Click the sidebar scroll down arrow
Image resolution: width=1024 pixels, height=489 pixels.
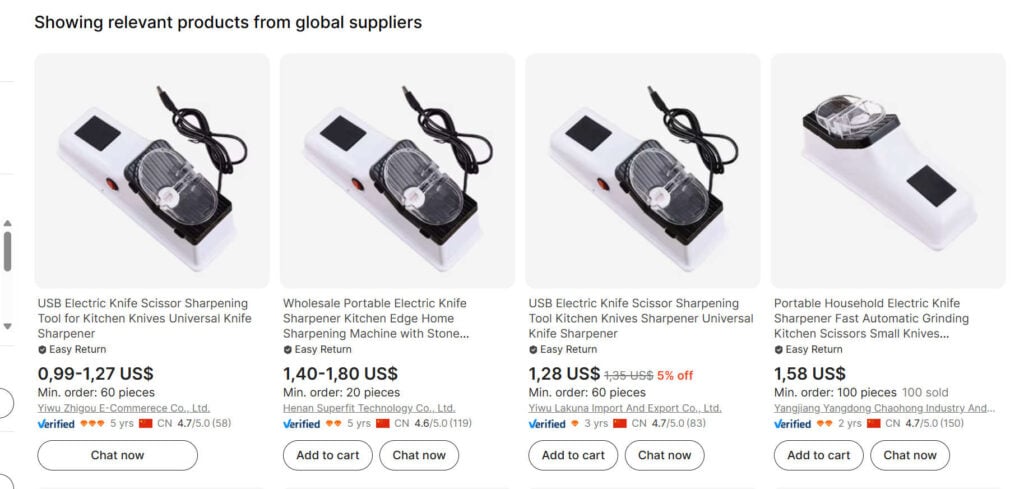(x=8, y=326)
